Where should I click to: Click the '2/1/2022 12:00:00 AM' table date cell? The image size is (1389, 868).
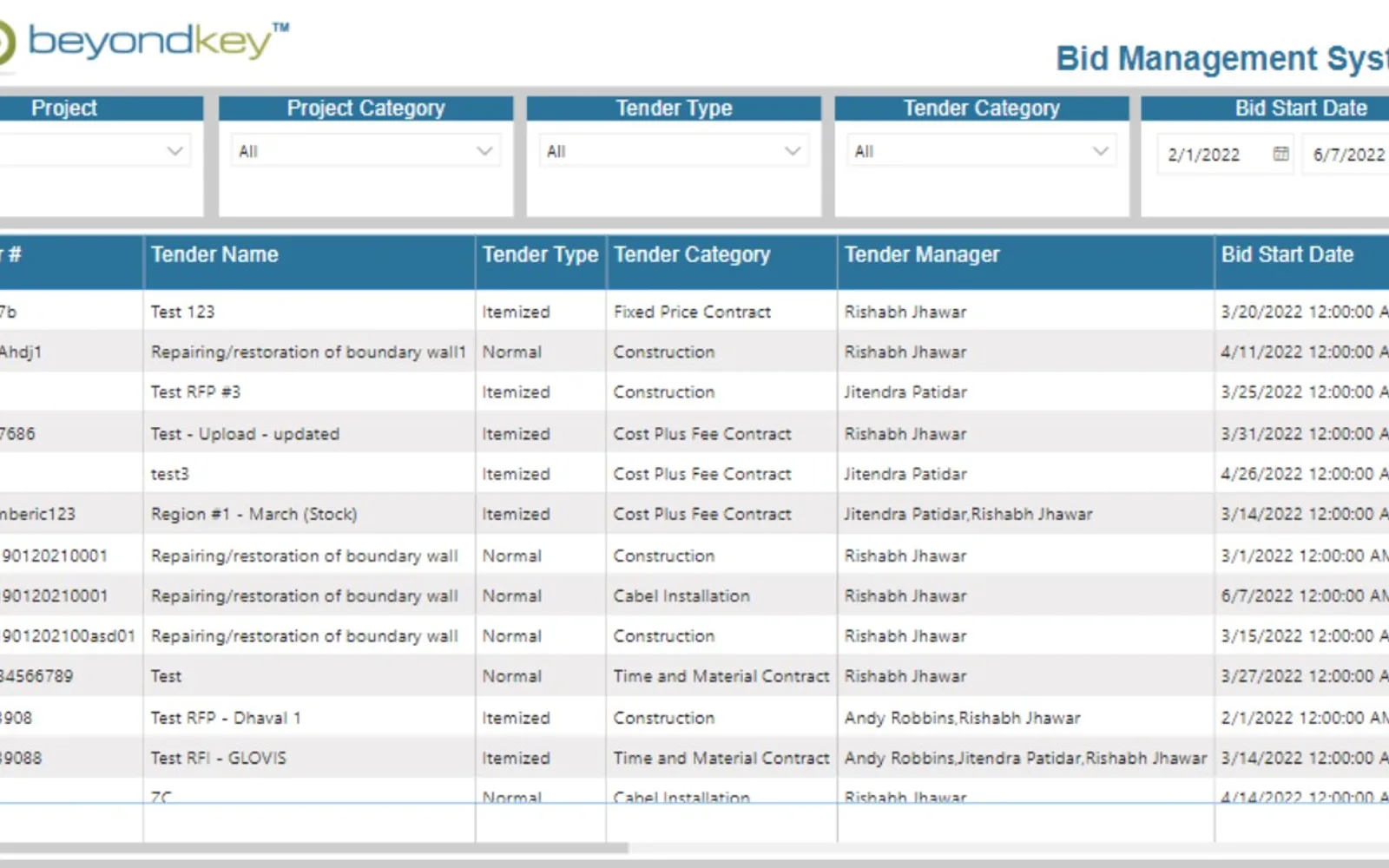tap(1304, 718)
